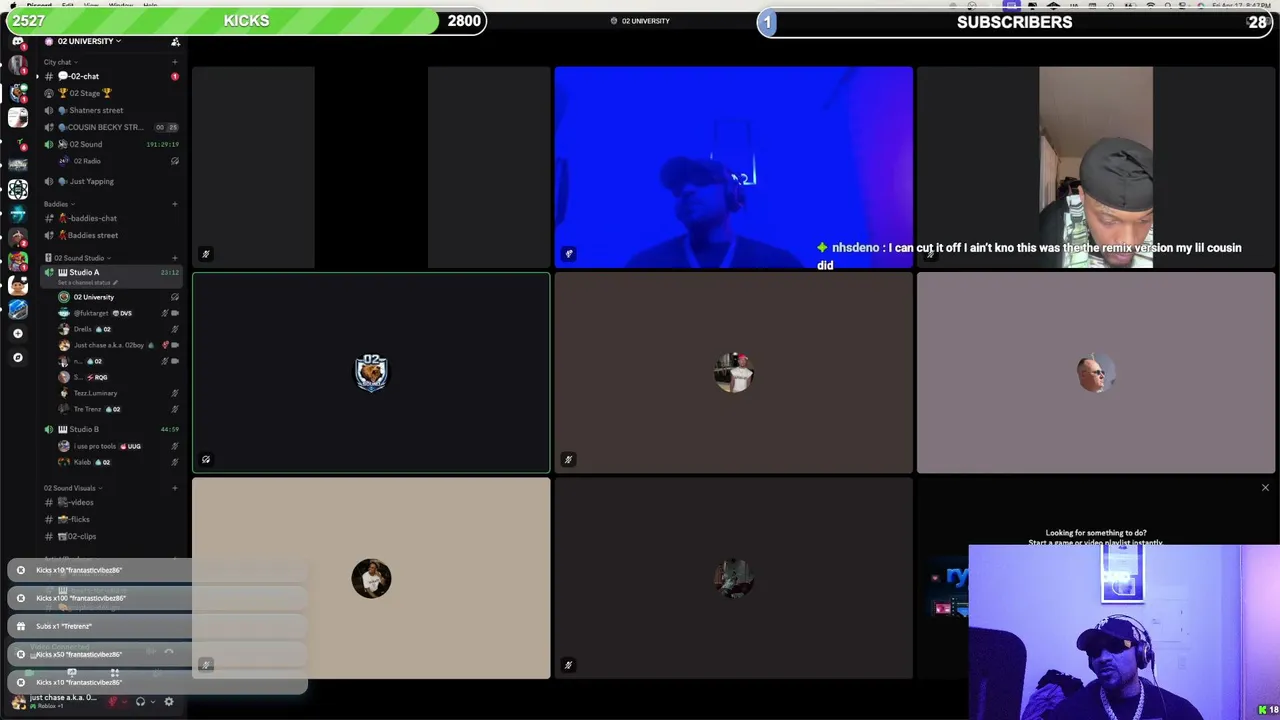Open user settings gear icon
This screenshot has height=720, width=1280.
tap(169, 702)
